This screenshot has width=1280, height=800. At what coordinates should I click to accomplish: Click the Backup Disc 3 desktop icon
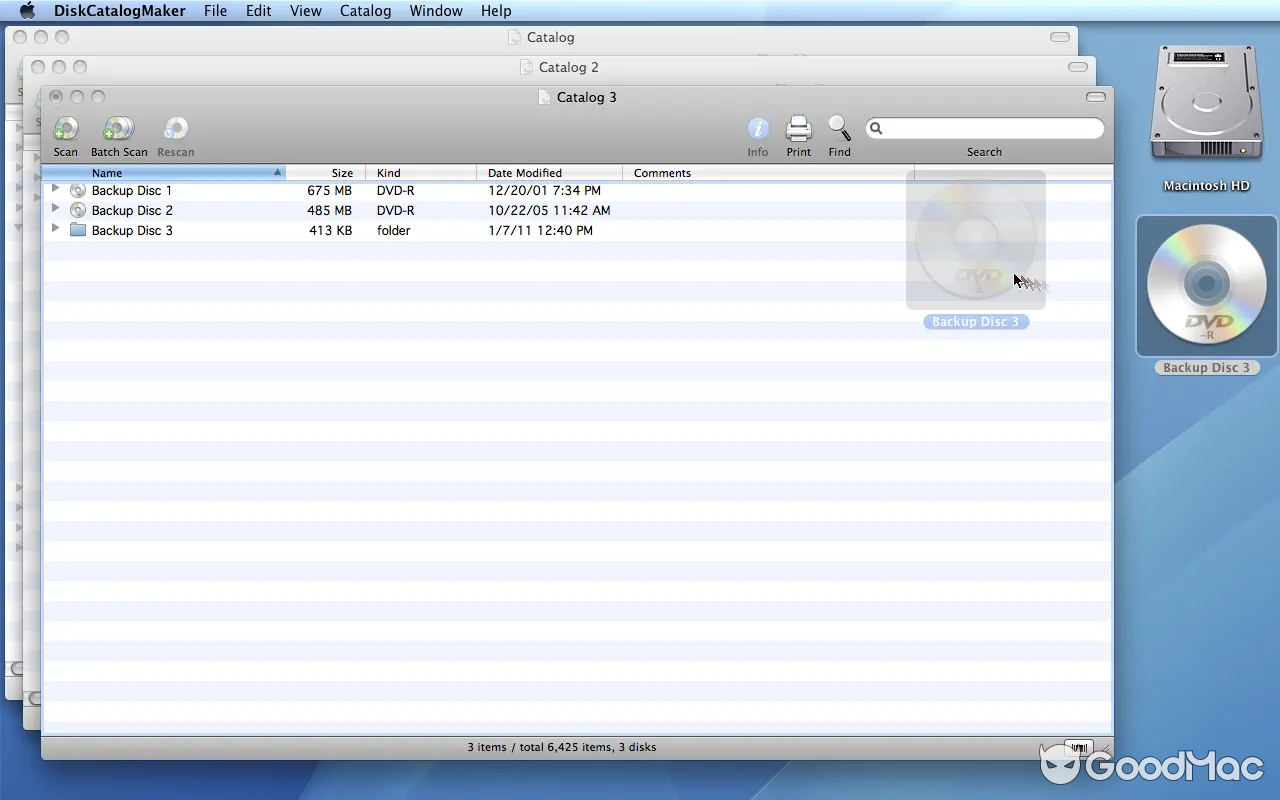[1205, 287]
